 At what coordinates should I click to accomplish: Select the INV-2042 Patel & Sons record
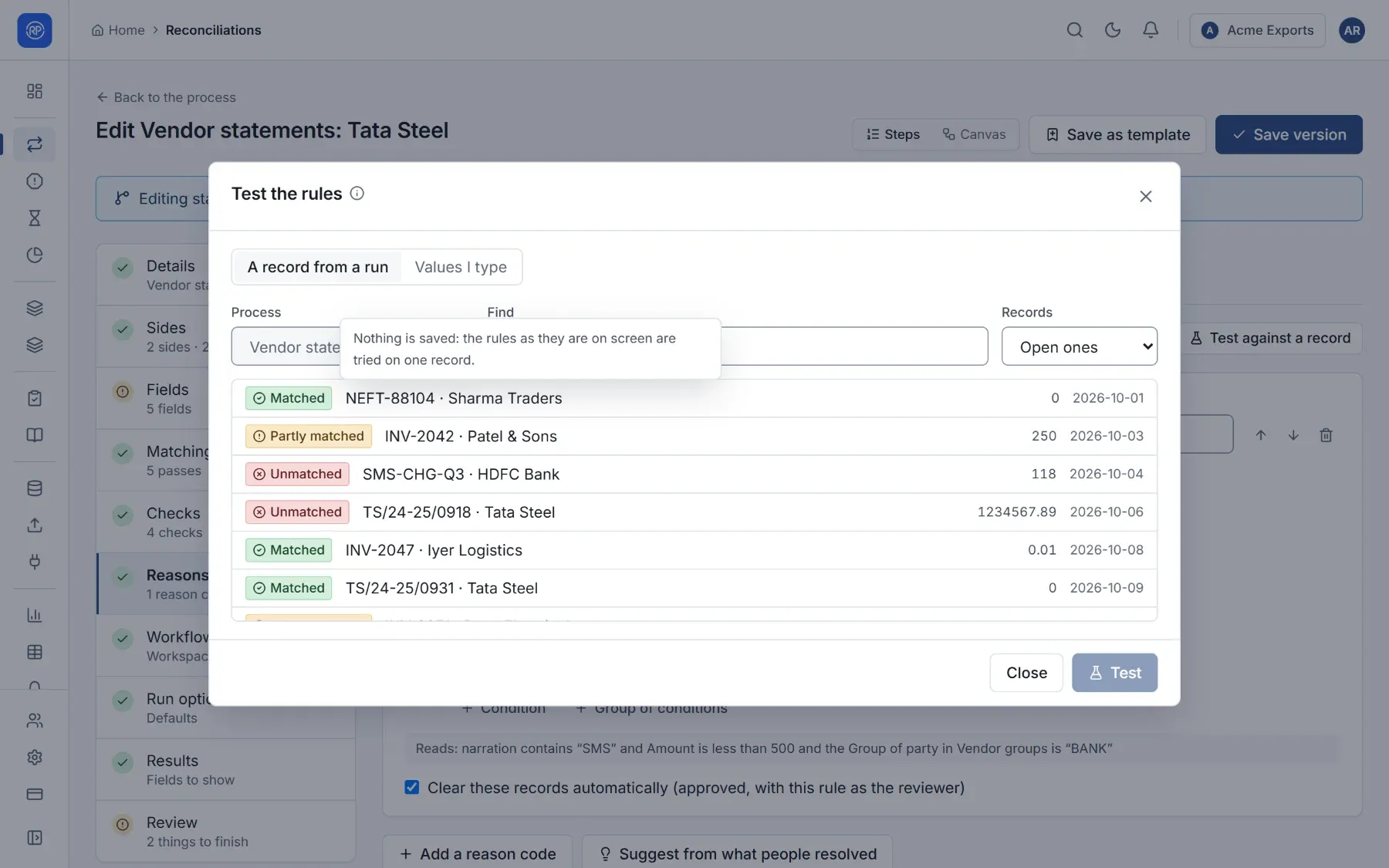click(x=694, y=436)
